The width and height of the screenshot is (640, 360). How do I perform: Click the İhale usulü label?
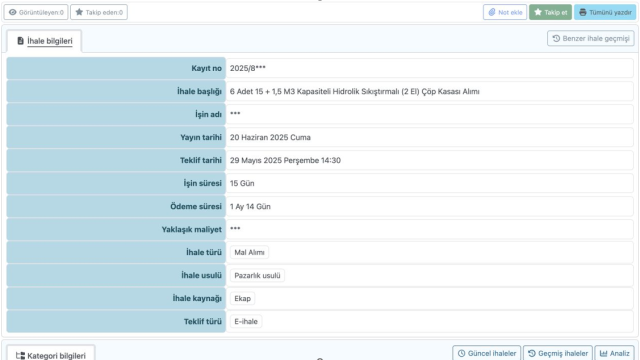pyautogui.click(x=201, y=276)
